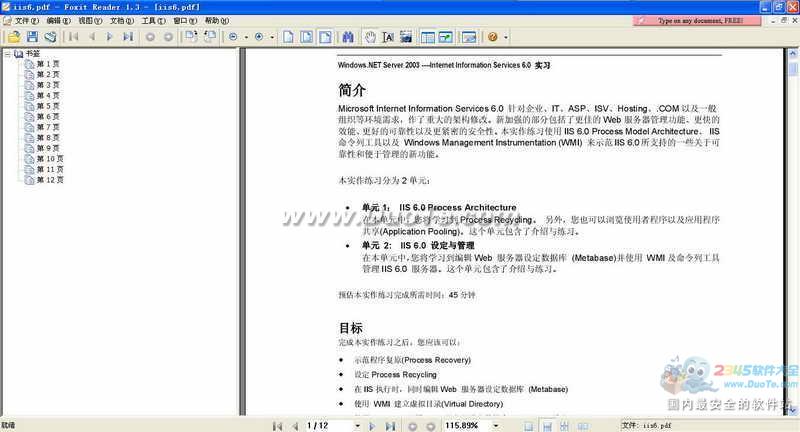Jump to last page using top toolbar
Image resolution: width=800 pixels, height=432 pixels.
[x=128, y=37]
